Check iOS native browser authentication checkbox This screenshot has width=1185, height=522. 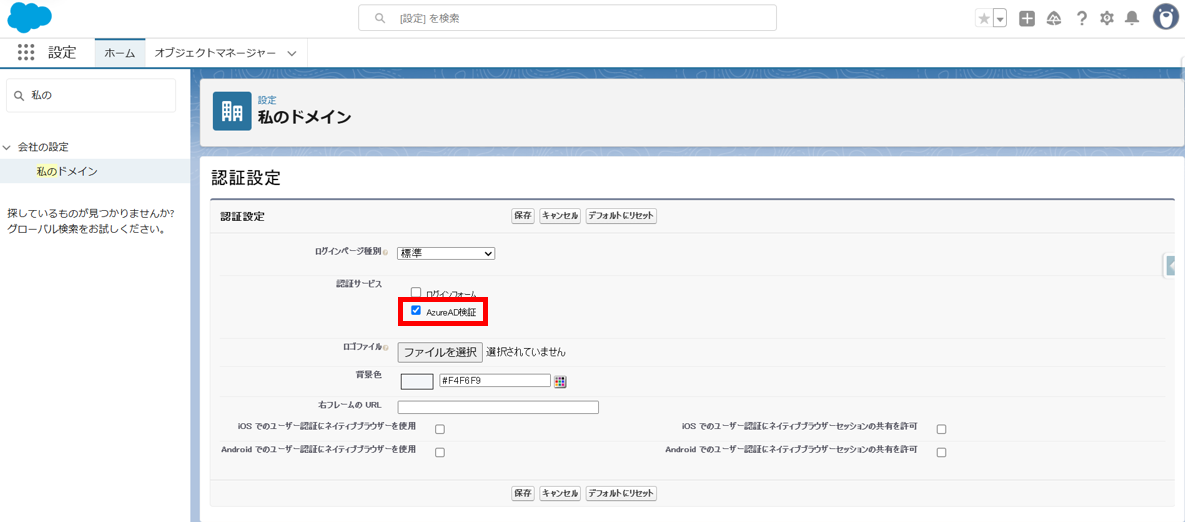point(440,429)
